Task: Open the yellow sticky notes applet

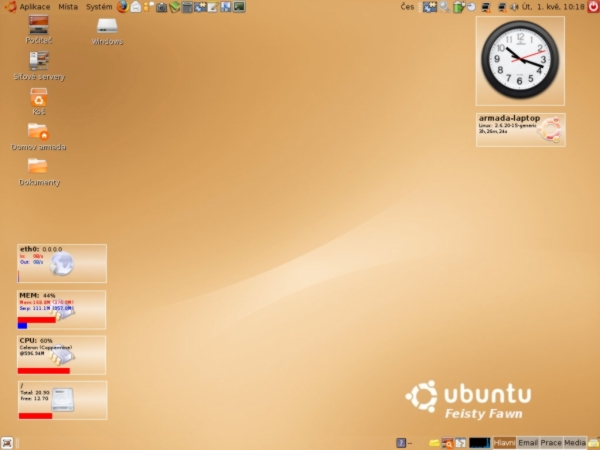Action: point(434,443)
